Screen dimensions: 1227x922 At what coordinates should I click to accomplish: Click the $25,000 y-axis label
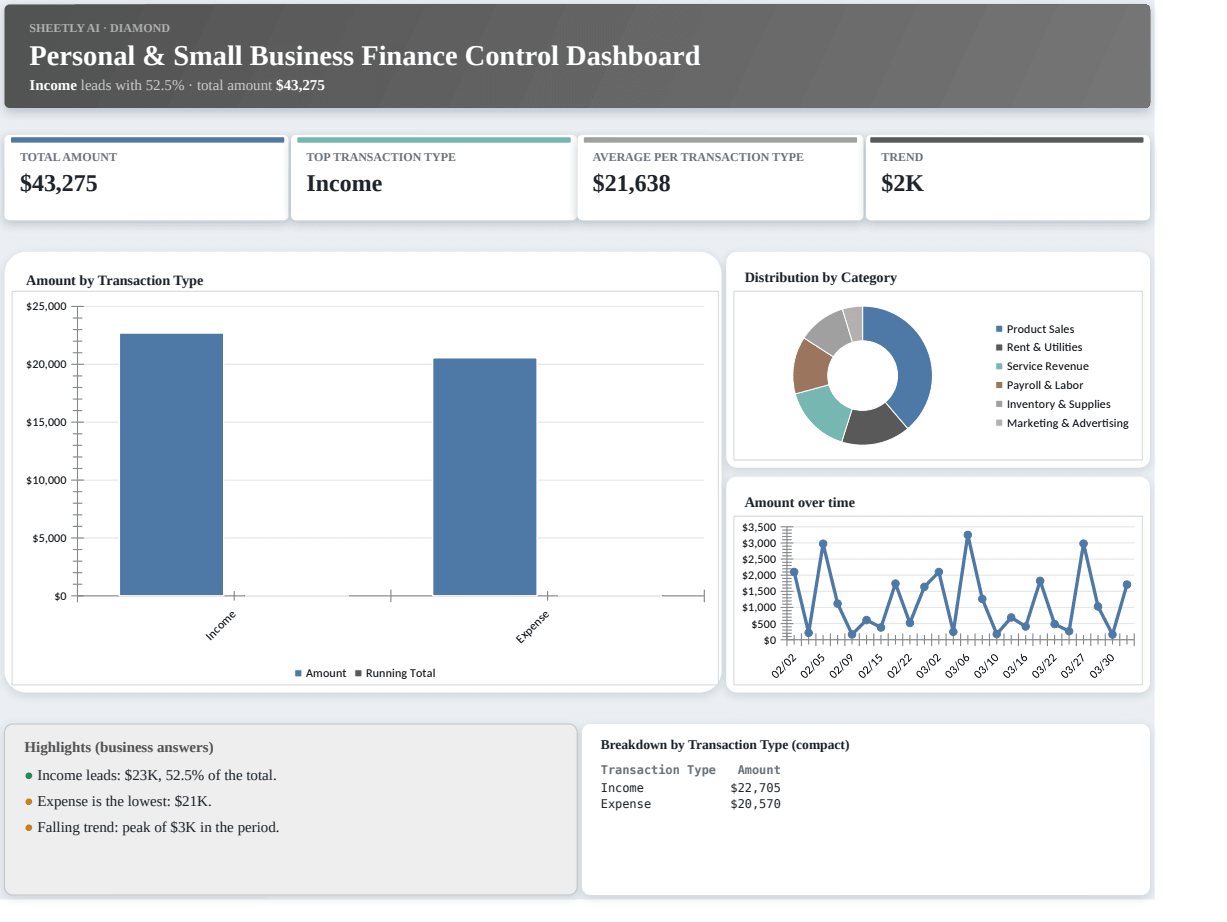[46, 306]
